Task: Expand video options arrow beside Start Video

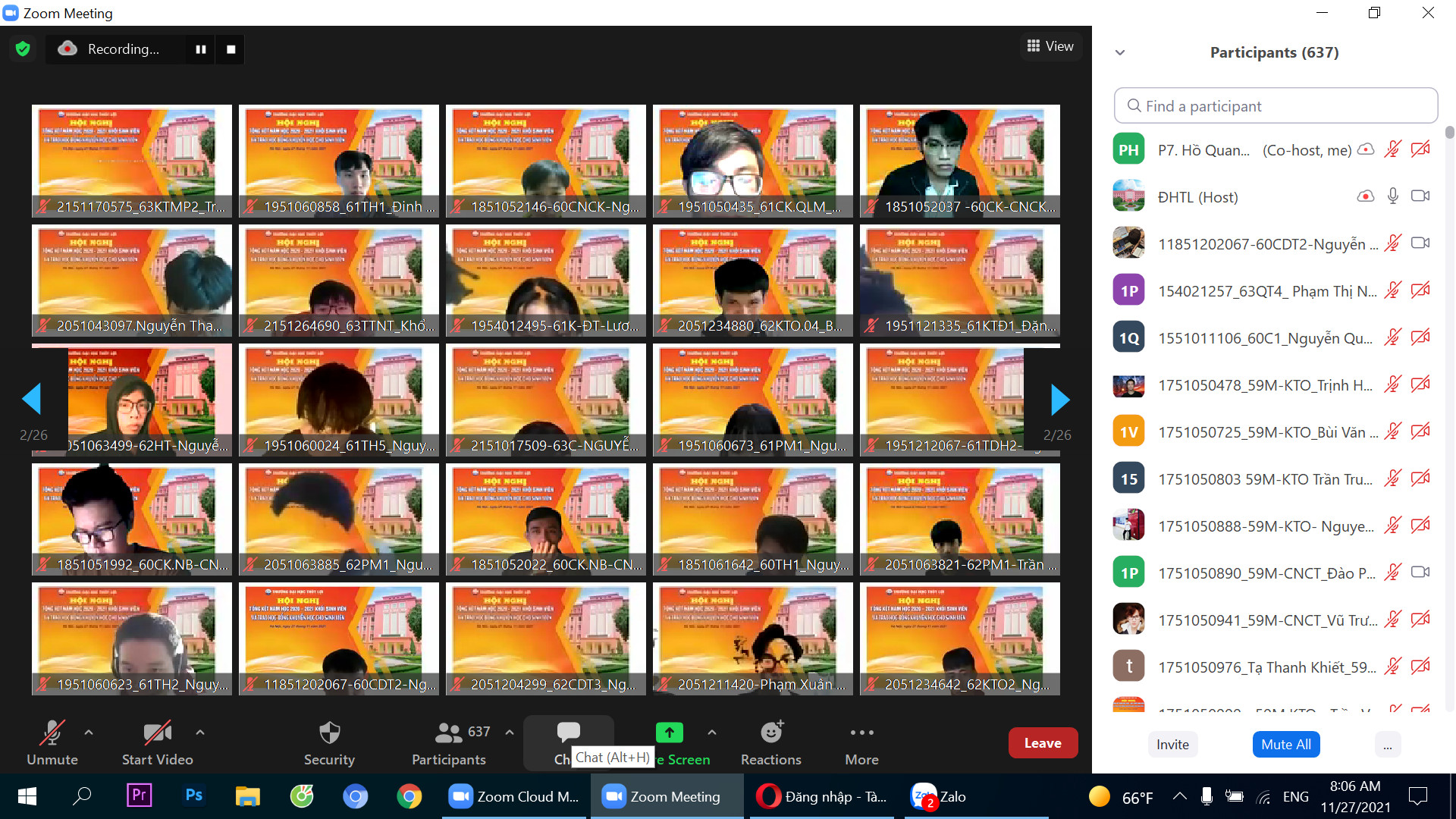Action: pyautogui.click(x=200, y=733)
